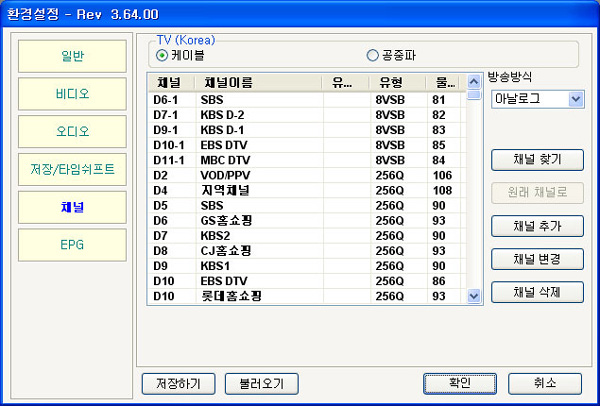Select the KBS D-2 channel row
Viewport: 600px width, 406px height.
coord(307,115)
